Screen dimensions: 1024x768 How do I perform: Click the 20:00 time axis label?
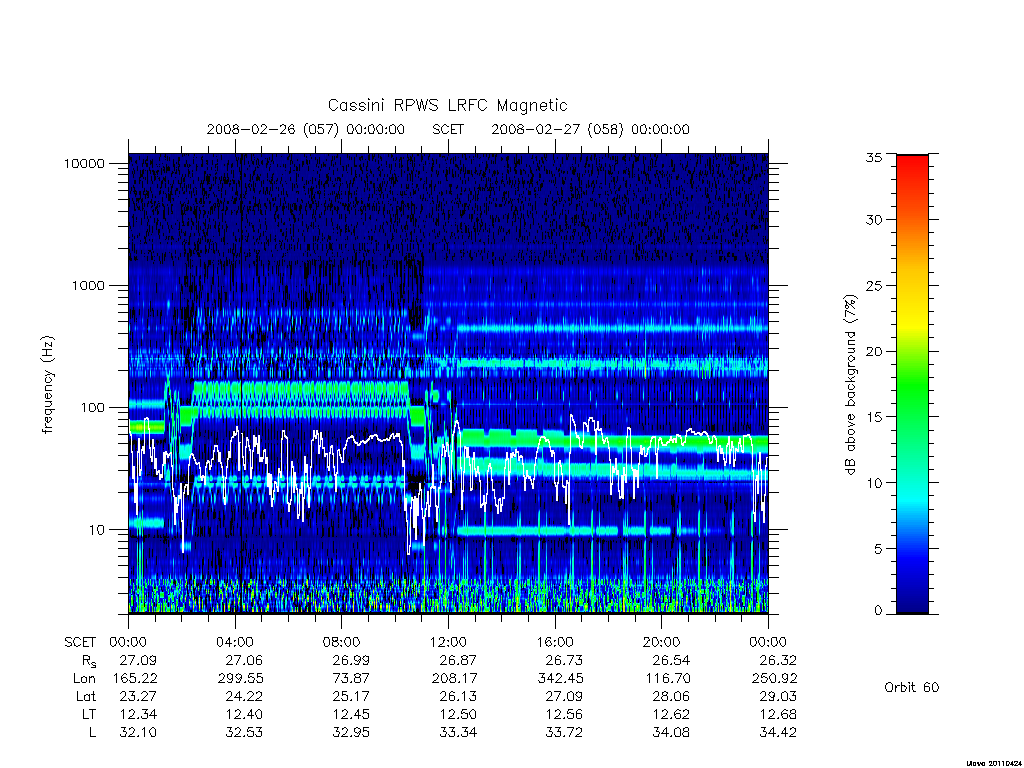[662, 642]
